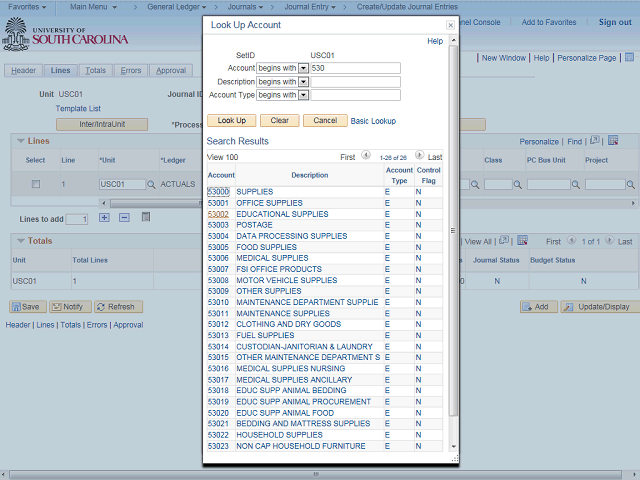This screenshot has height=480, width=640.
Task: Open the Main Menu navigation item
Action: [x=99, y=7]
